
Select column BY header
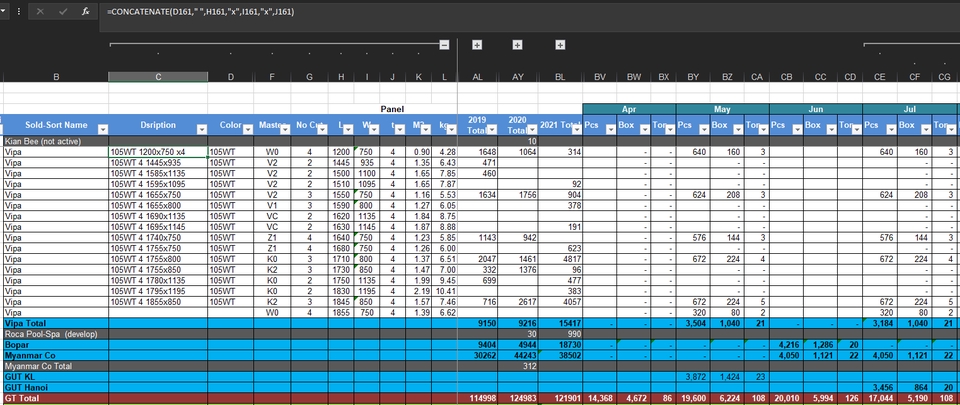click(x=693, y=76)
